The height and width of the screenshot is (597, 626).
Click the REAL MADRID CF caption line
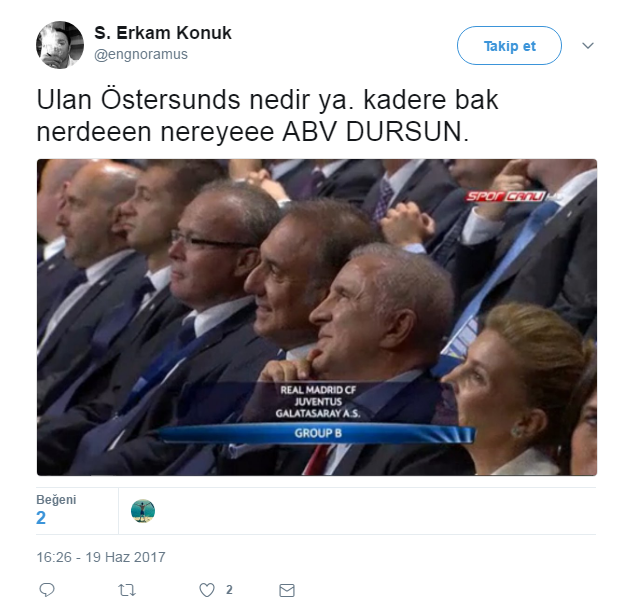point(318,390)
